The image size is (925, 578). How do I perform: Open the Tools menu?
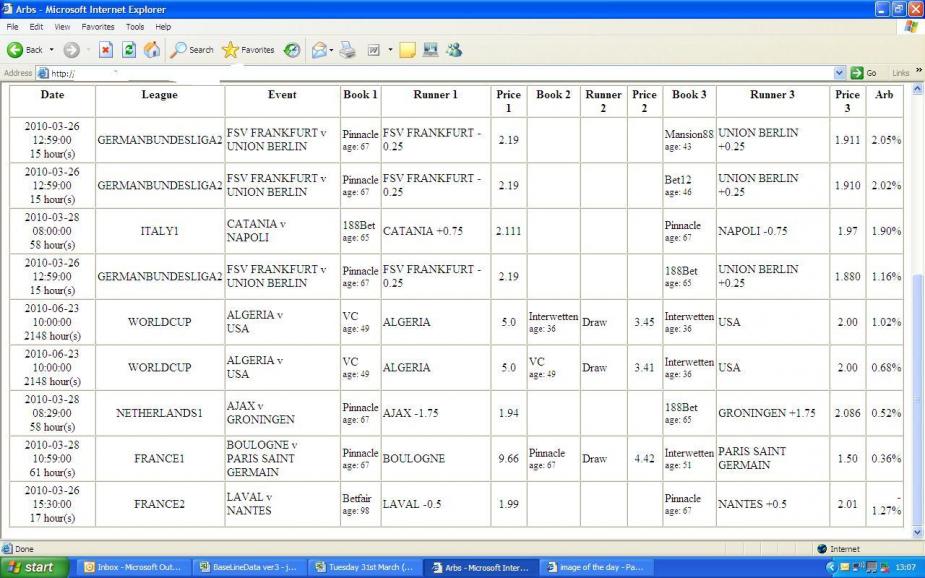coord(135,27)
